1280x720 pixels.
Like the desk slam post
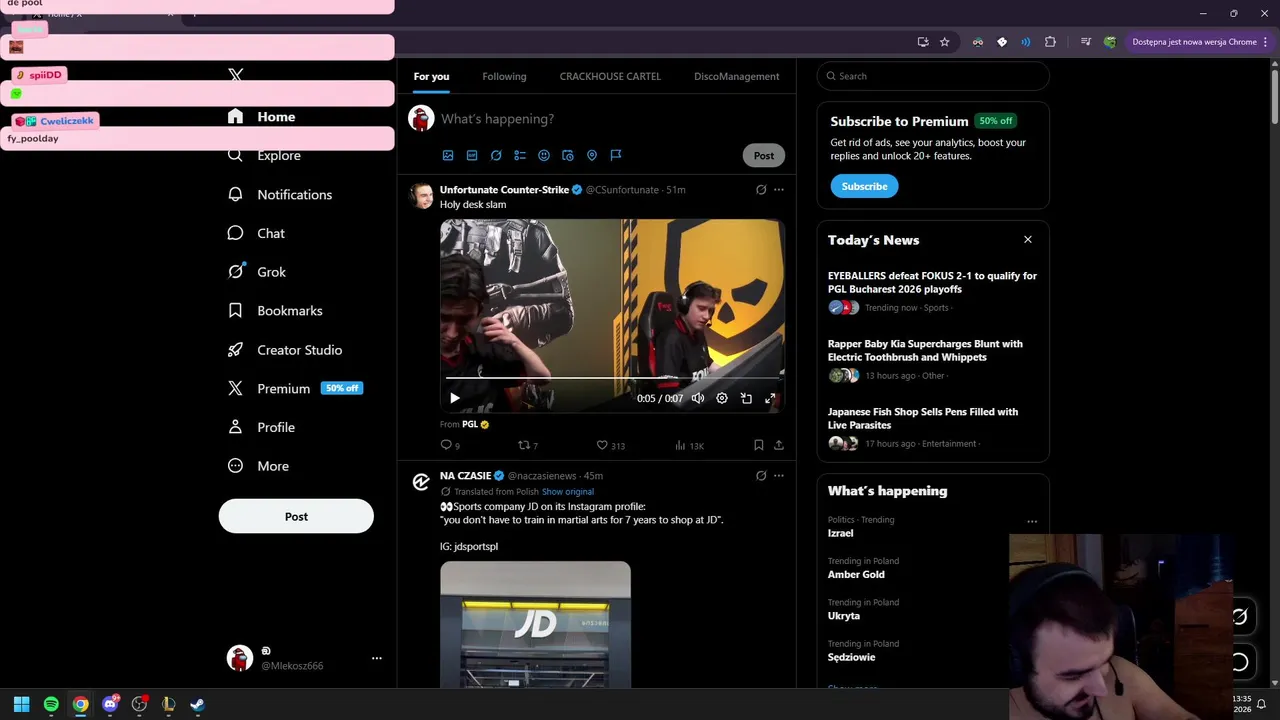coord(610,445)
